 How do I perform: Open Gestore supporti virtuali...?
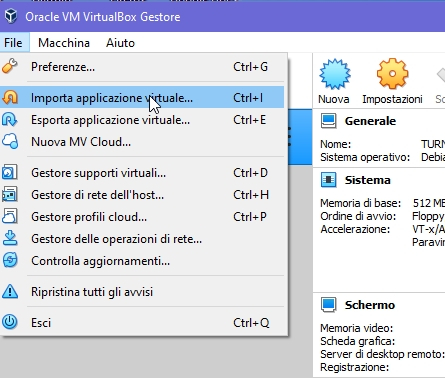tap(142, 173)
